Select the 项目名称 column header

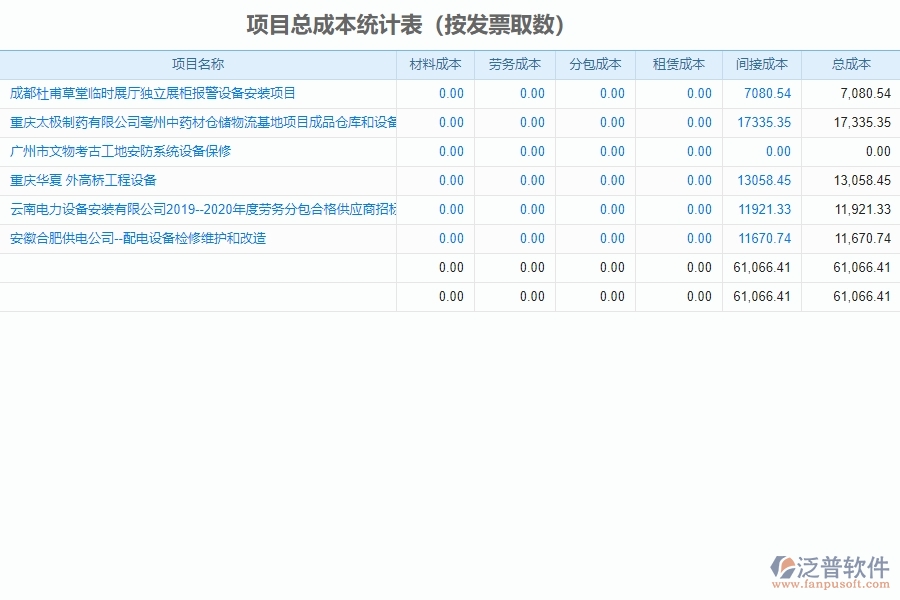196,64
